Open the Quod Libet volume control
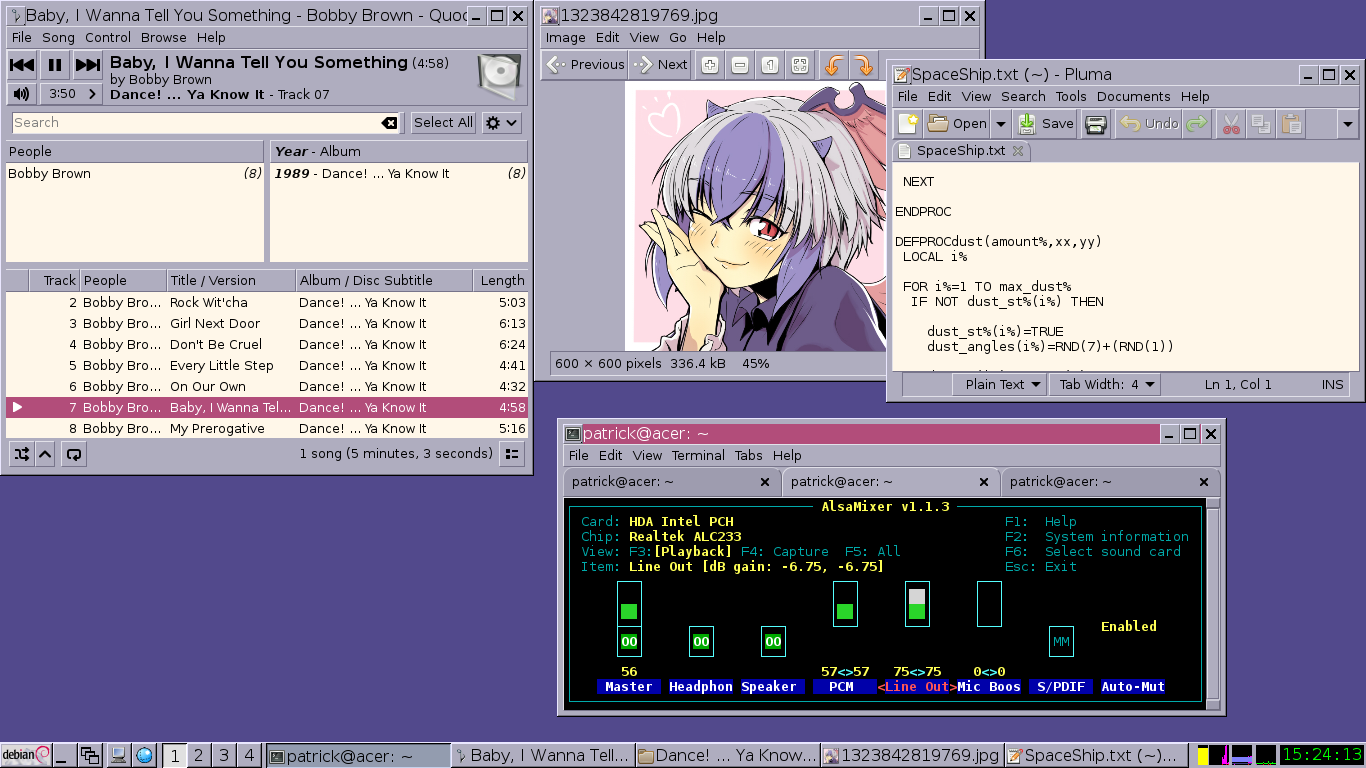Viewport: 1366px width, 768px height. [x=21, y=94]
